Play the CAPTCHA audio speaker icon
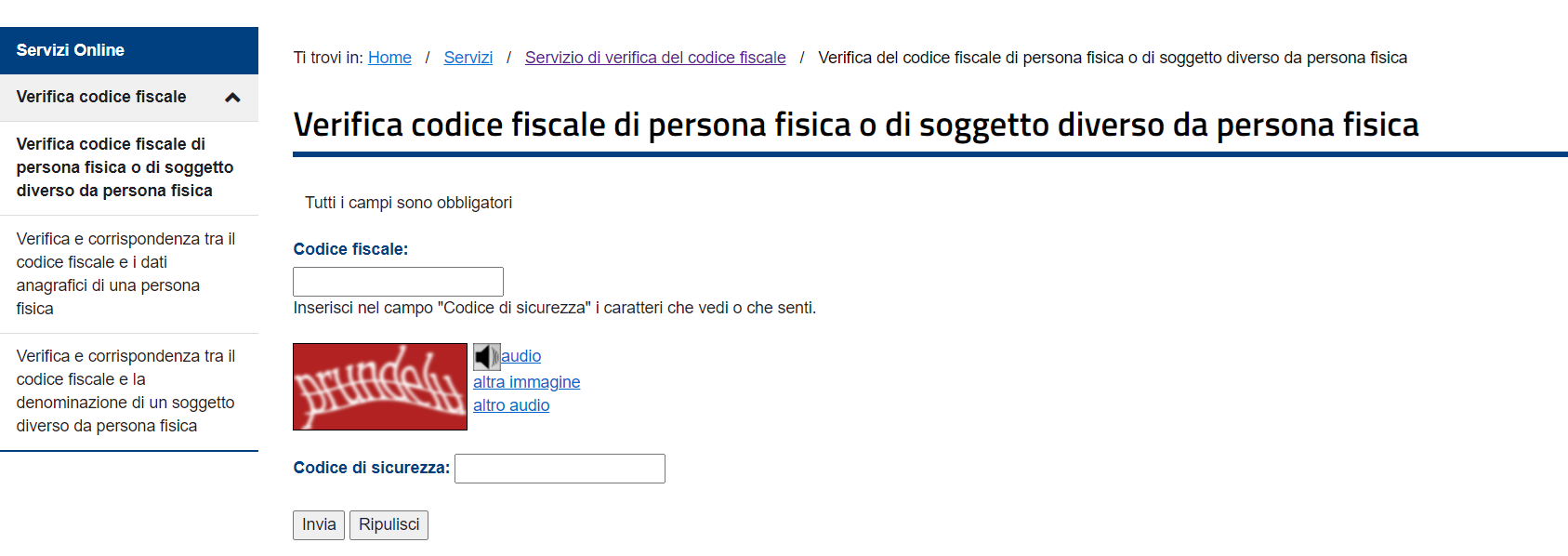Screen dimensions: 1568x556 point(486,356)
